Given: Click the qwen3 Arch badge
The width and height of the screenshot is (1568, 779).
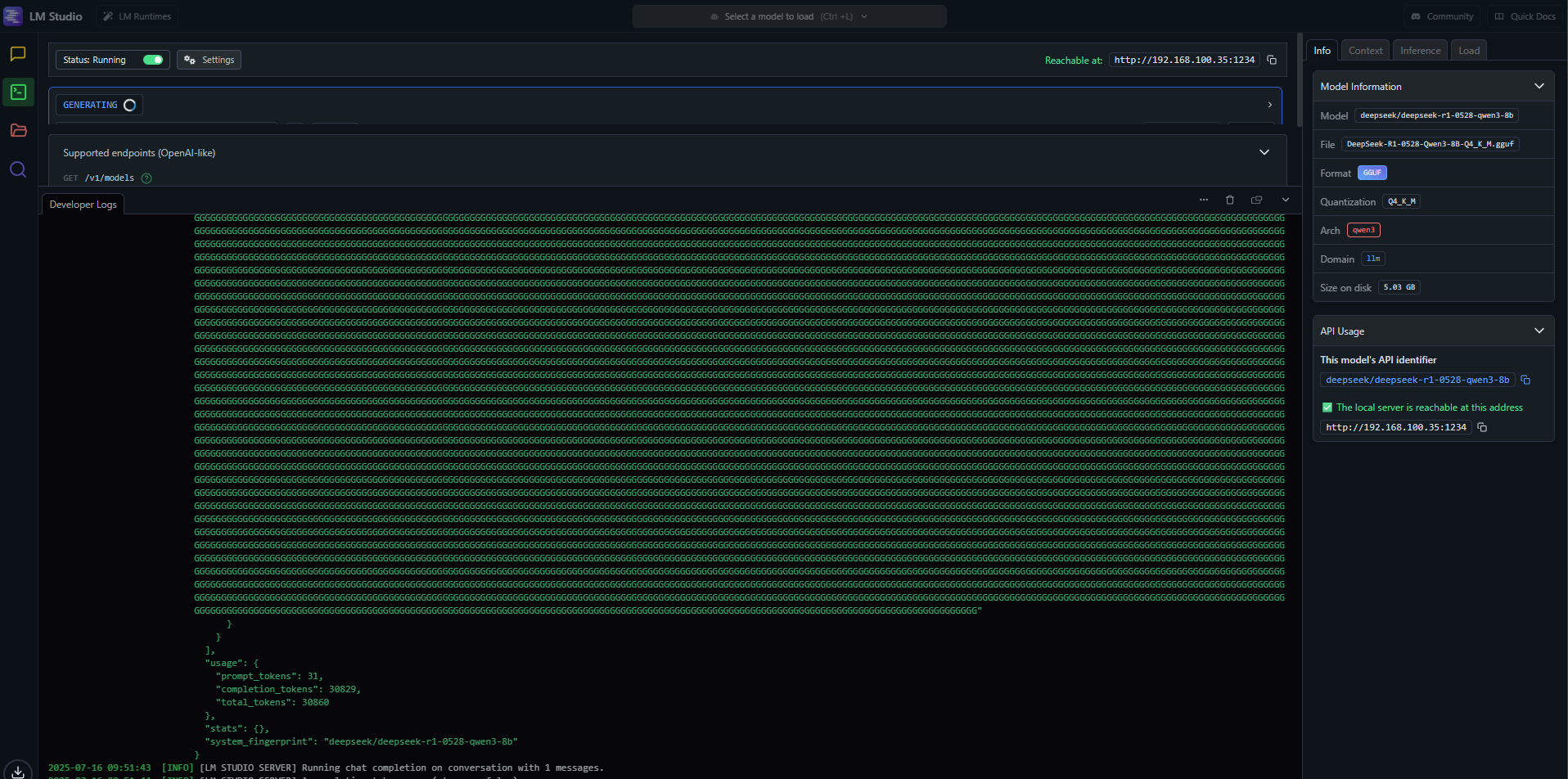Looking at the screenshot, I should pyautogui.click(x=1363, y=230).
